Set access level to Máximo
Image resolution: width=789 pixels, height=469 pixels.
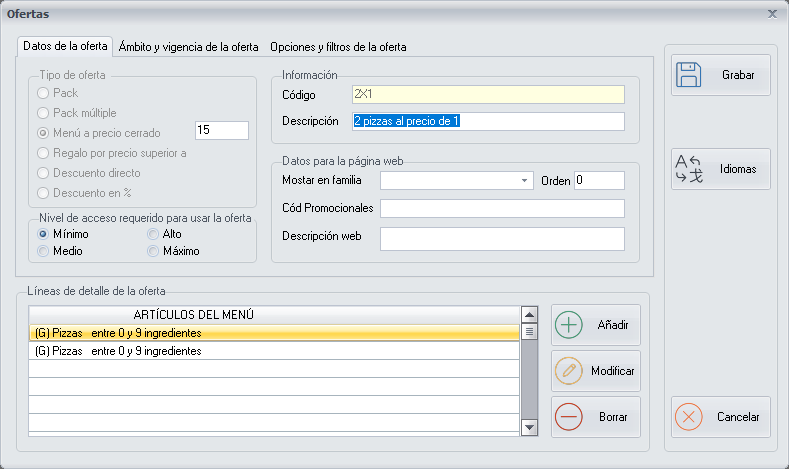click(x=154, y=251)
